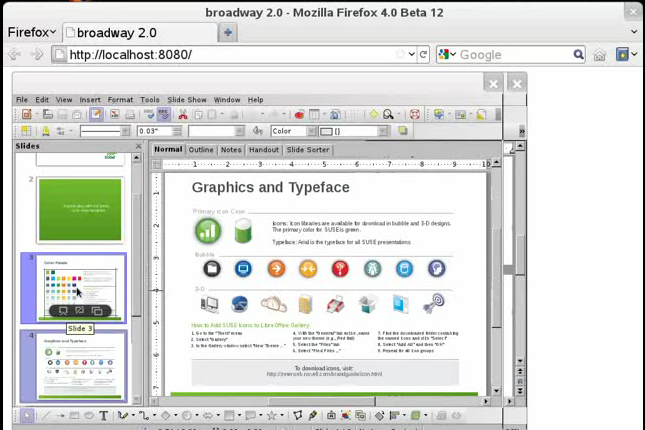645x430 pixels.
Task: Open a new browser tab
Action: 228,32
